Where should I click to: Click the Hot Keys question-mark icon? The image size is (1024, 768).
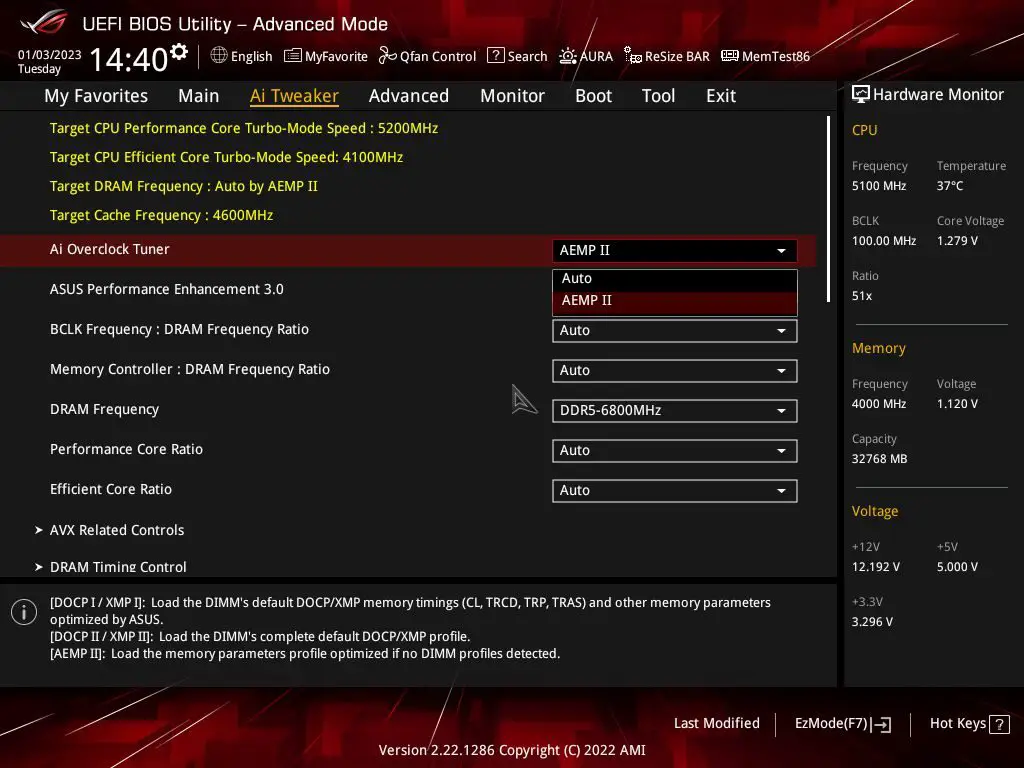click(x=999, y=724)
